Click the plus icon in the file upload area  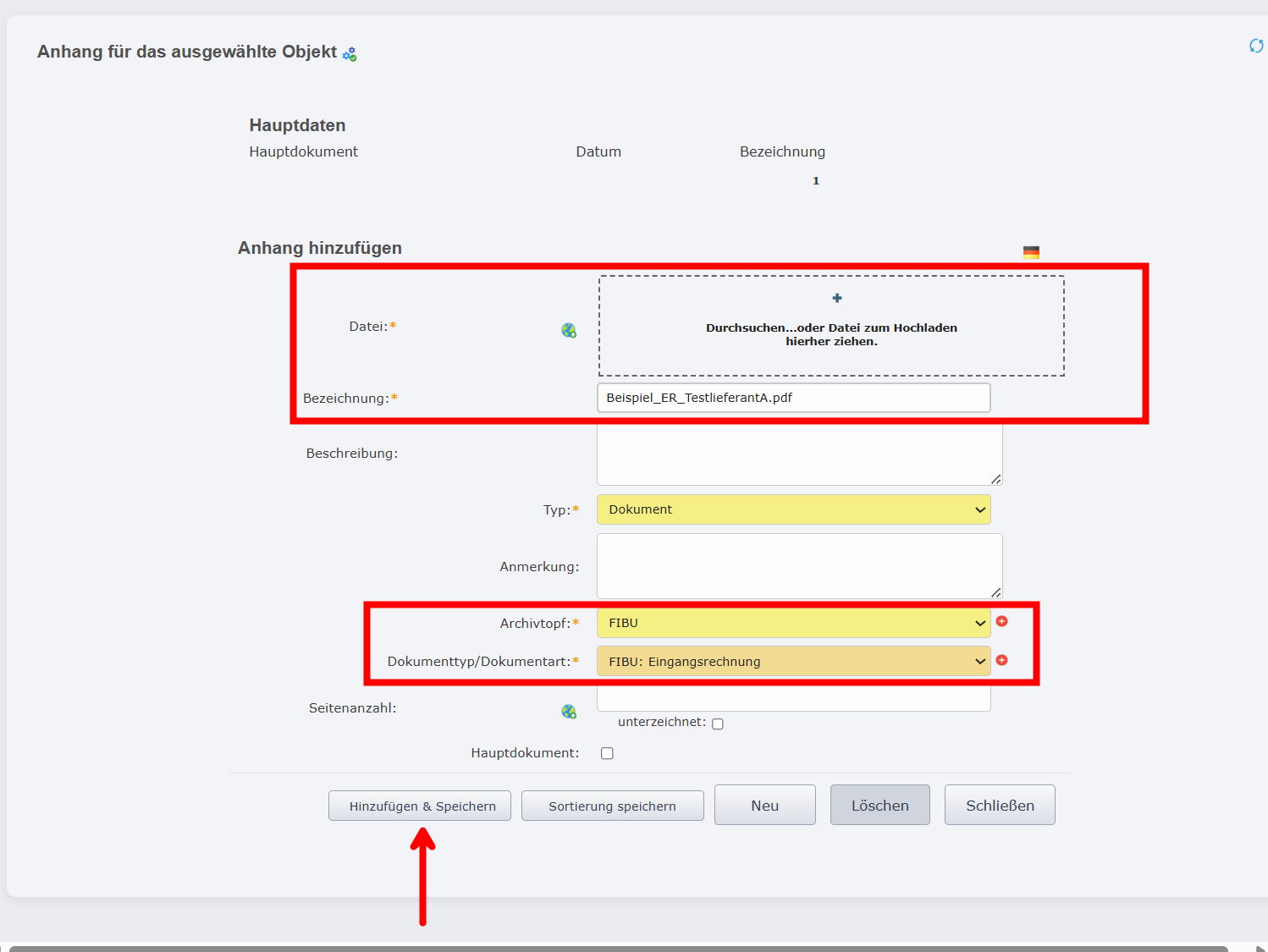(836, 298)
